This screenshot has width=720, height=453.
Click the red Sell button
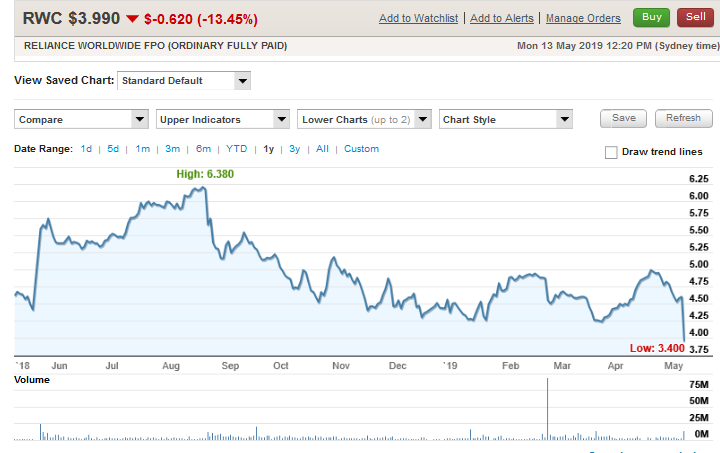[x=694, y=17]
